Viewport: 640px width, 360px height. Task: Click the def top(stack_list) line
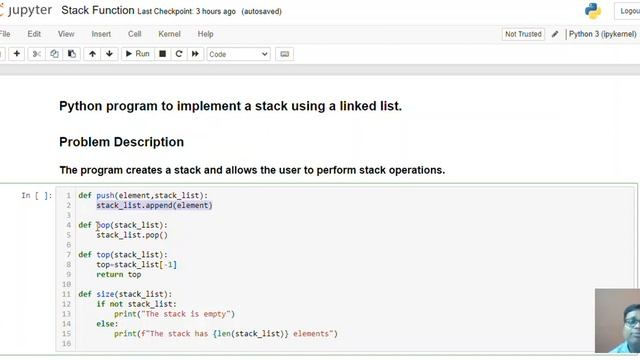123,255
